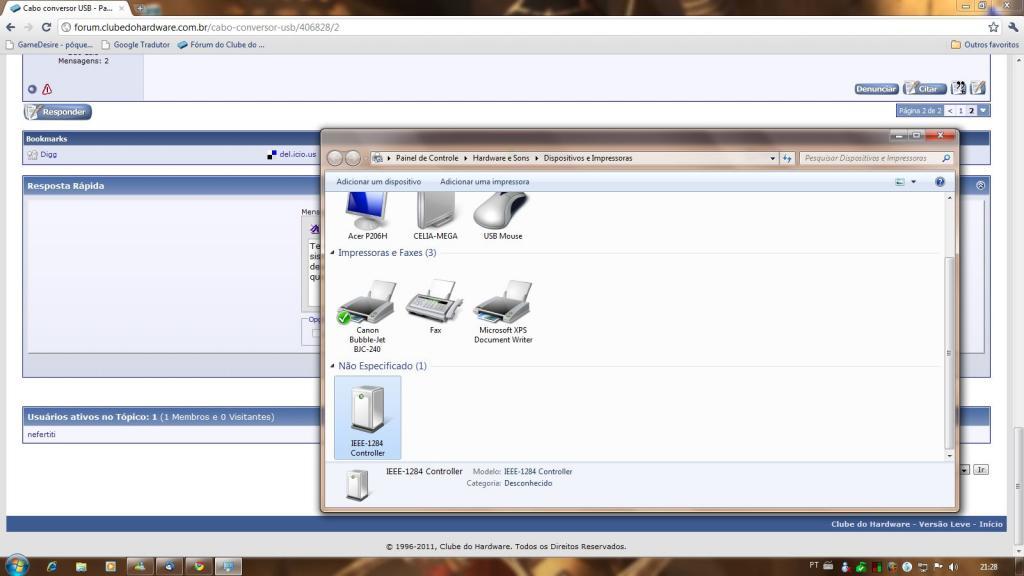Expand Hardware e Sons breadcrumb arrow

click(x=537, y=158)
